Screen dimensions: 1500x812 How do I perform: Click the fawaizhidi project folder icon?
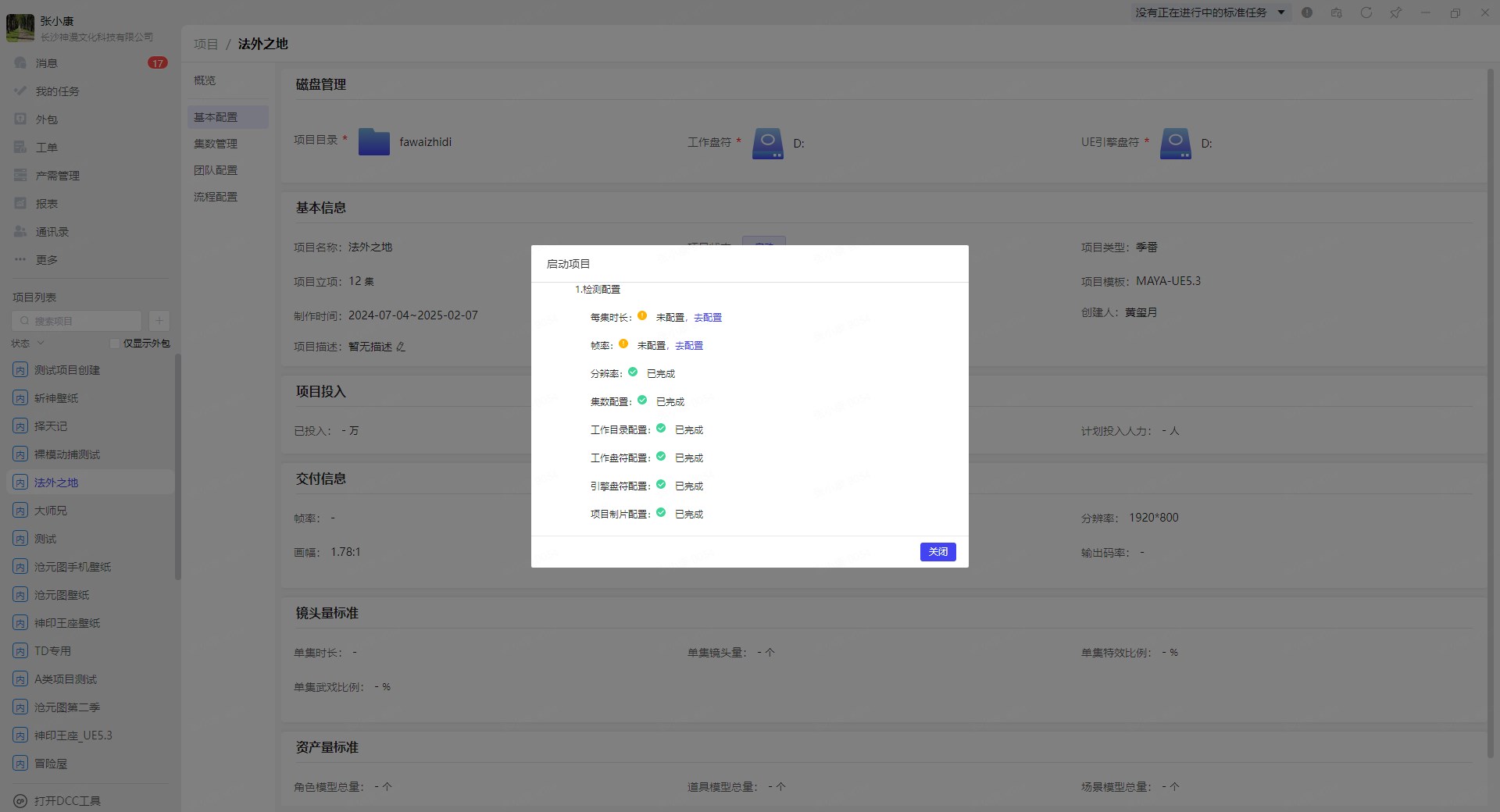[x=373, y=142]
